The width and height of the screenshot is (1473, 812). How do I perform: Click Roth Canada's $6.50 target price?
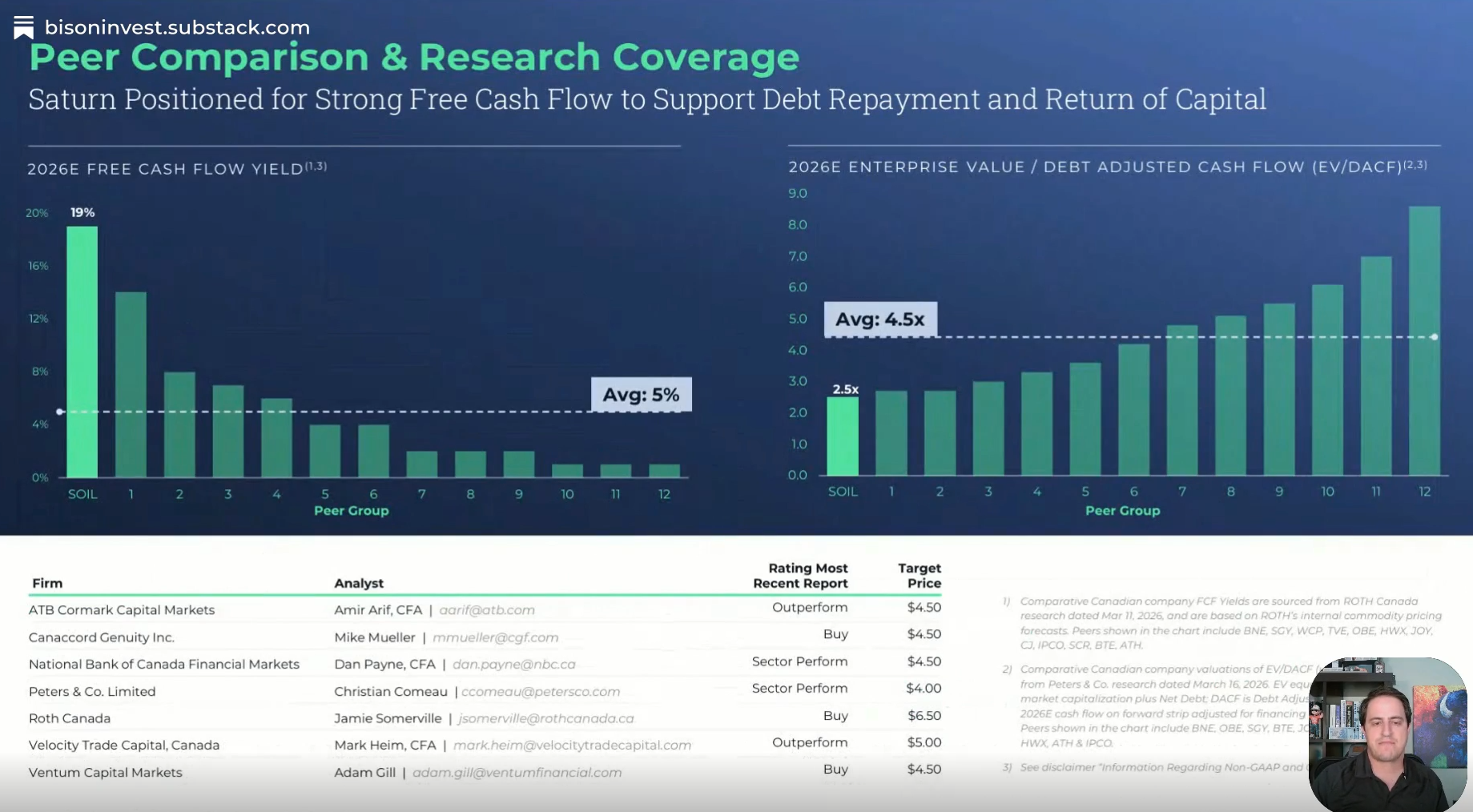click(x=924, y=716)
